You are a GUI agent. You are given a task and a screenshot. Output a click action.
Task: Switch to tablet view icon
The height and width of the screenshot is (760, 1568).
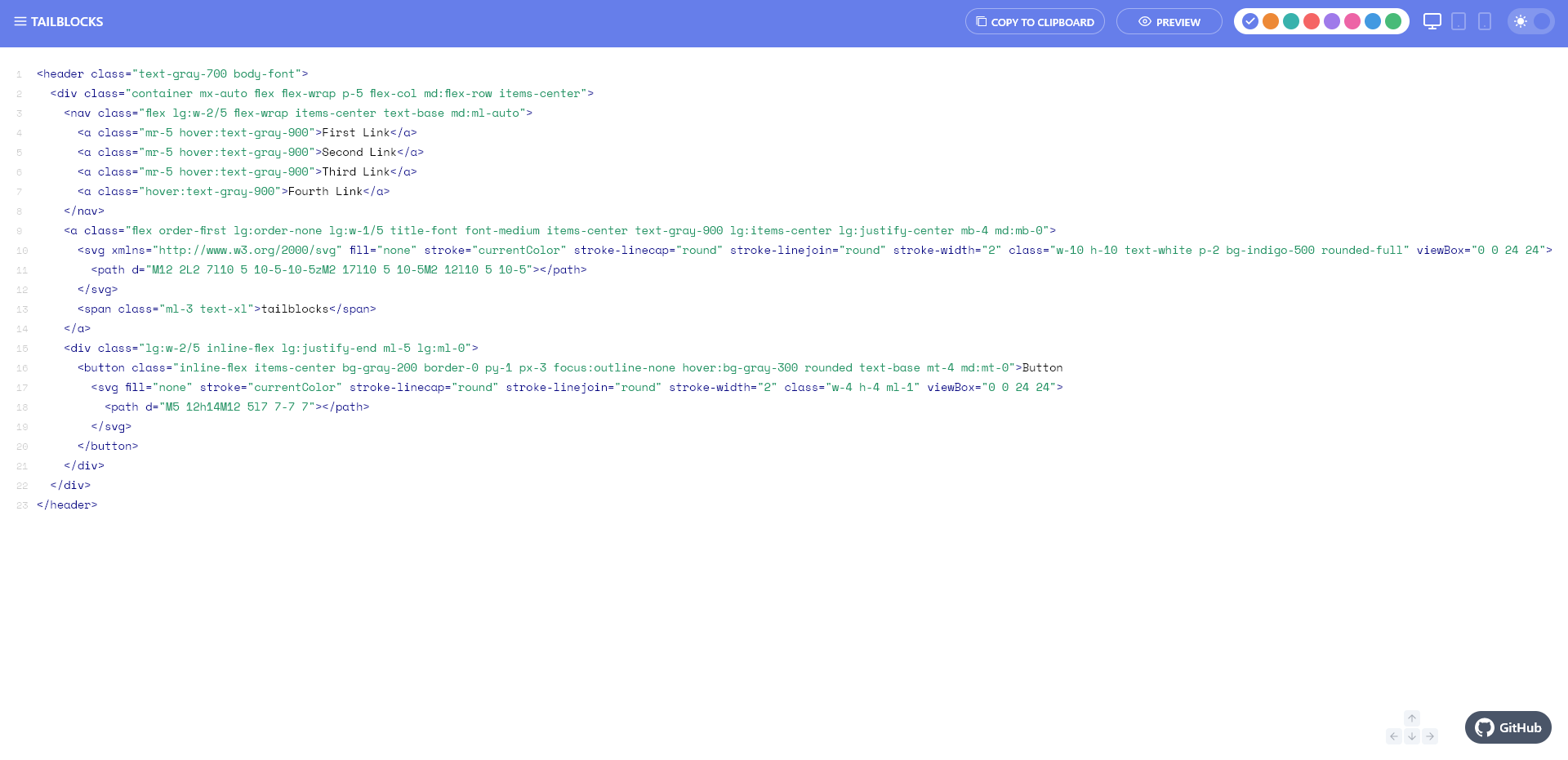1459,21
